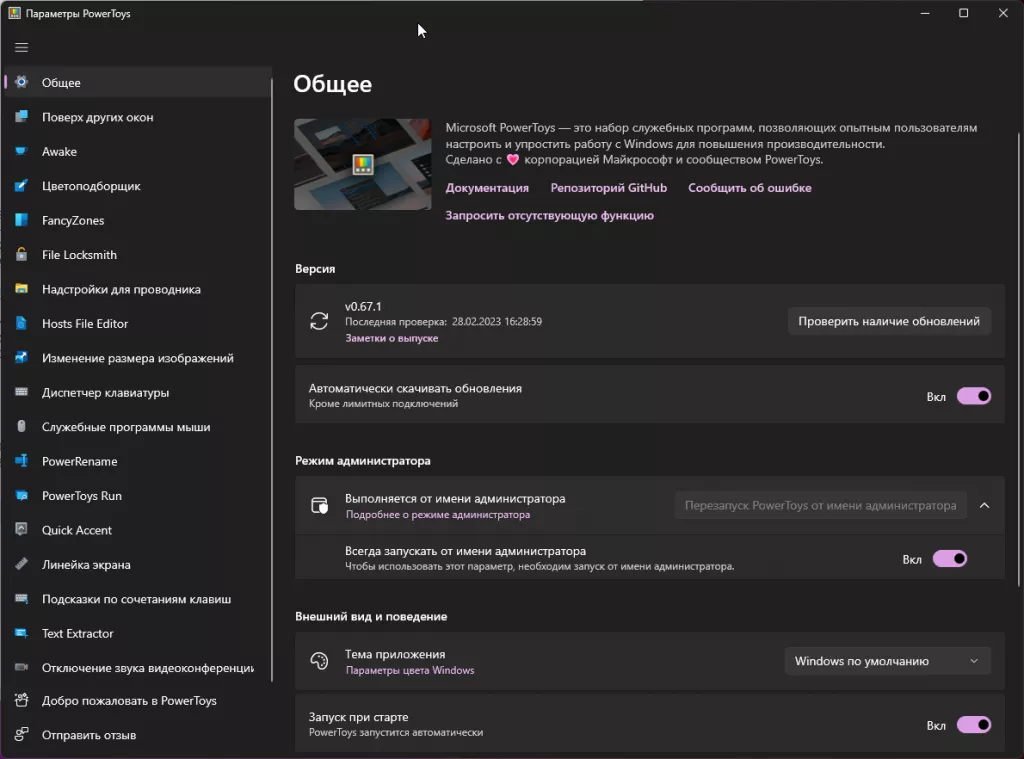Disable always run as administrator switch
The width and height of the screenshot is (1024, 759).
click(950, 559)
